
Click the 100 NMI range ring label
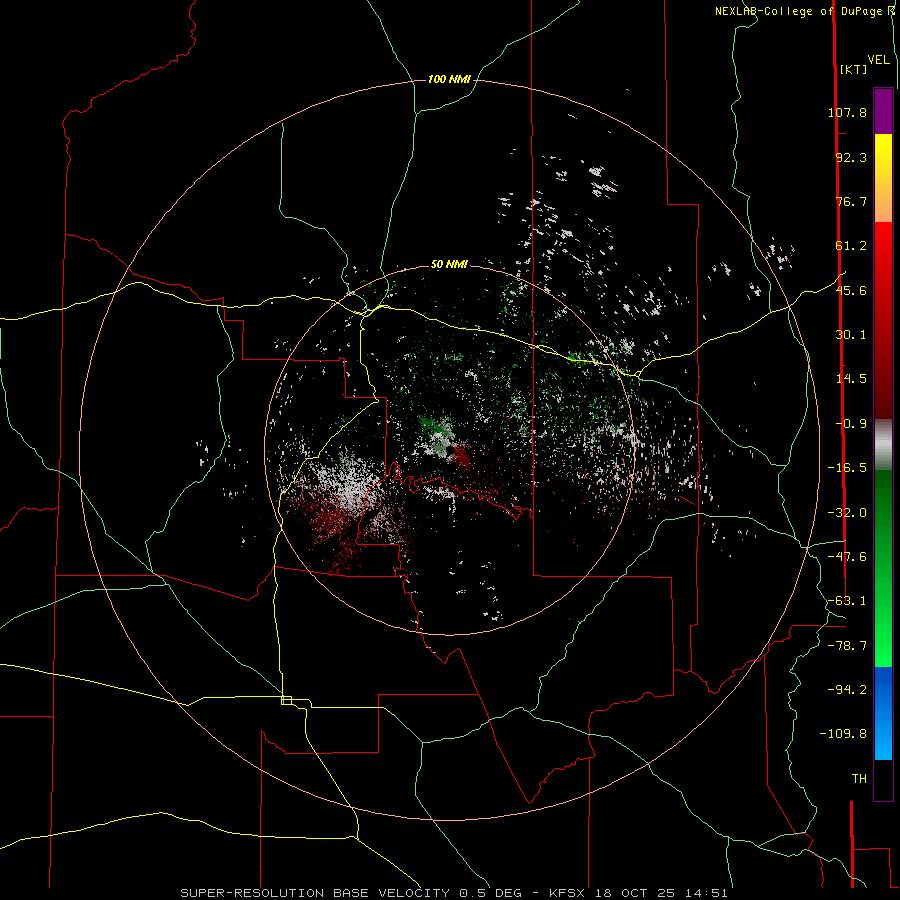(x=449, y=79)
